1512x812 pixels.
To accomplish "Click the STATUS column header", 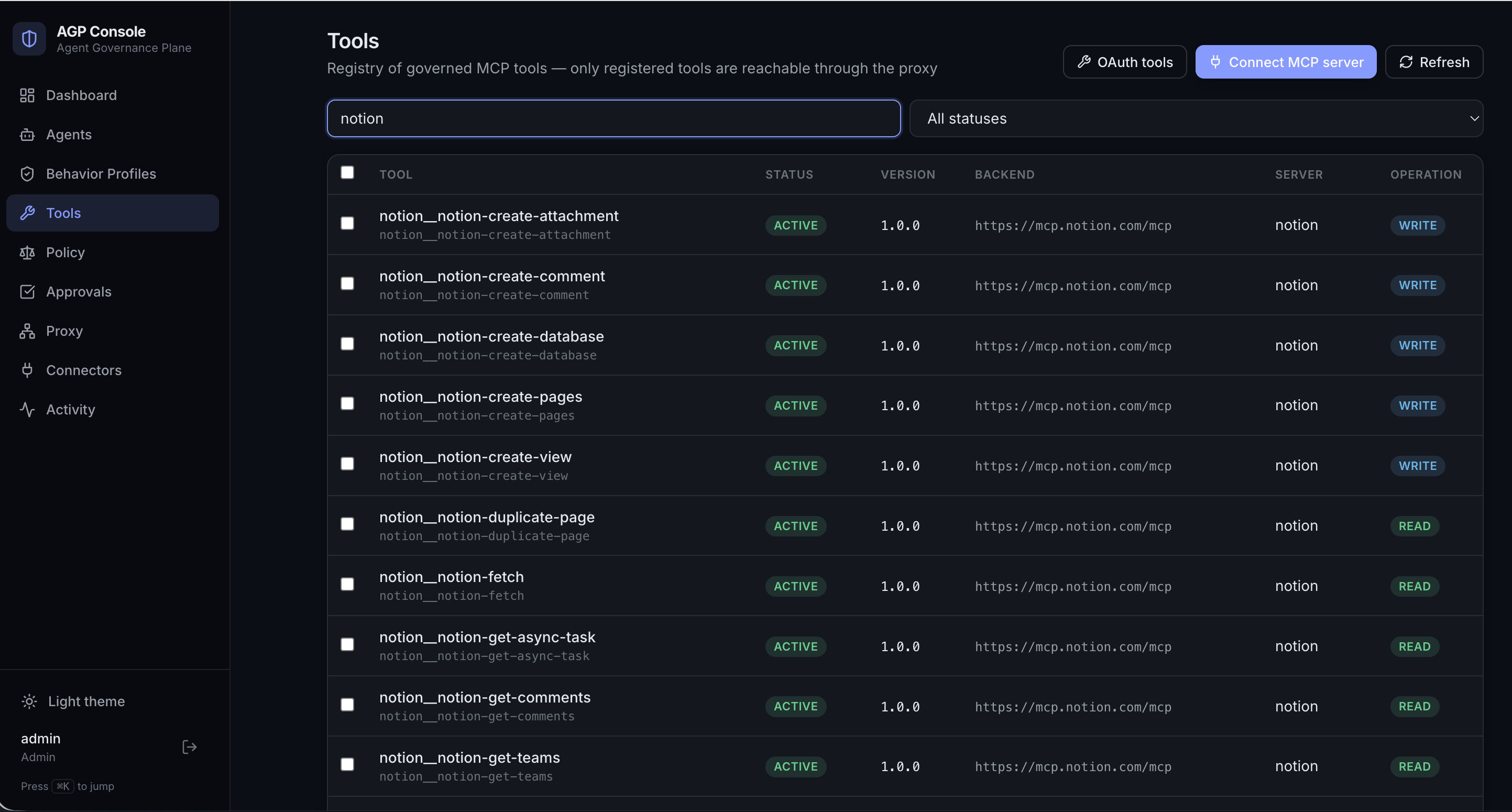I will tap(789, 174).
